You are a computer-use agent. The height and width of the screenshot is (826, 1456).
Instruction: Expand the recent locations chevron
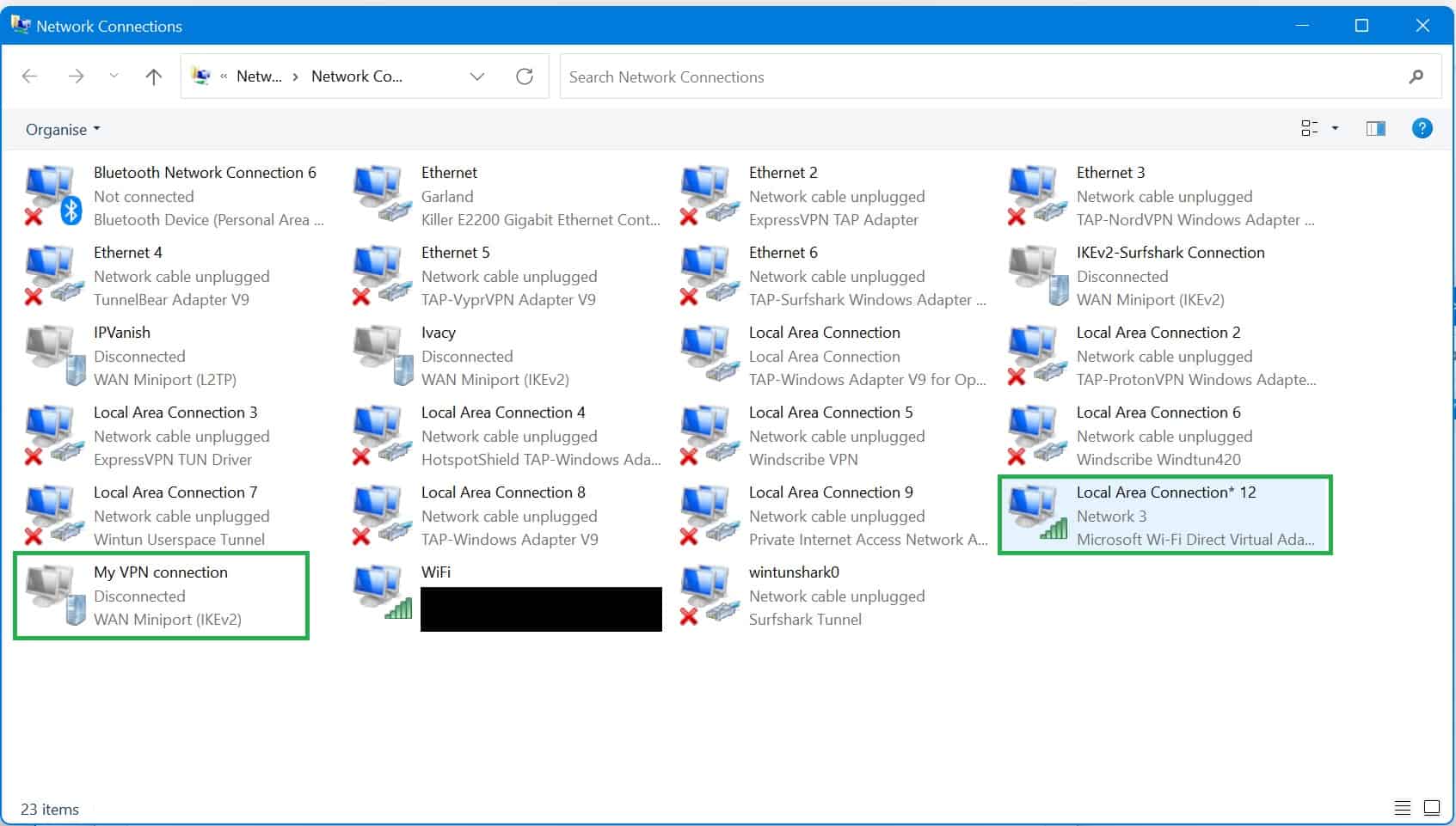click(x=114, y=76)
